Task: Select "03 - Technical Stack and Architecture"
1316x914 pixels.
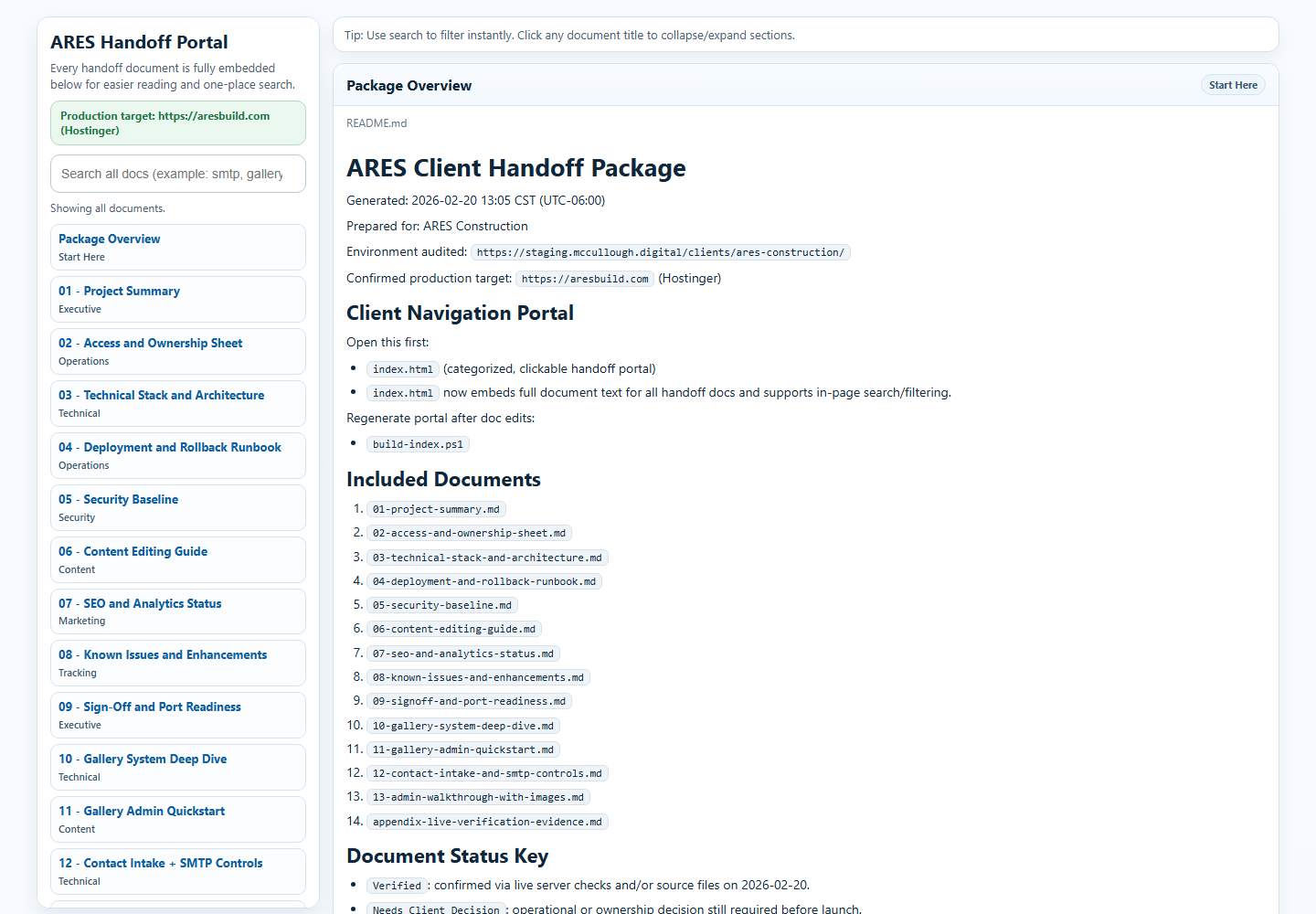Action: pos(161,395)
